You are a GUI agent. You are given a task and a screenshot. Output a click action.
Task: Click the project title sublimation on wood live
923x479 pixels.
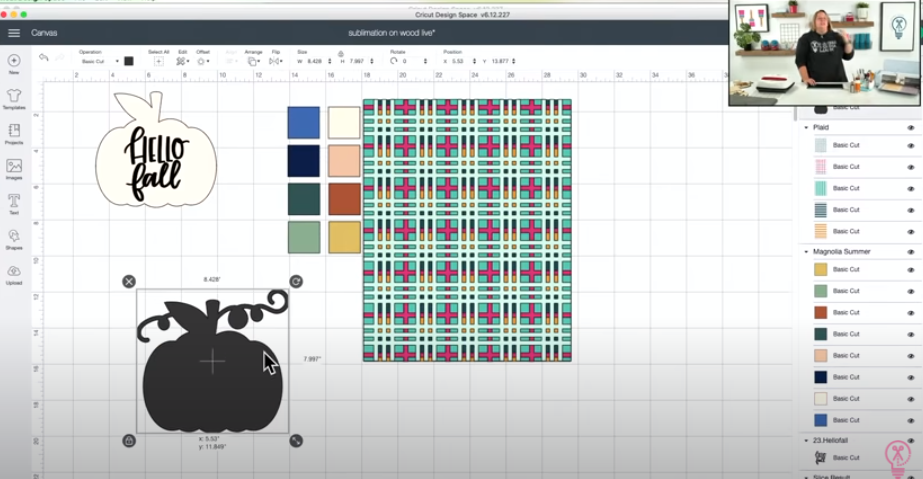pyautogui.click(x=391, y=33)
